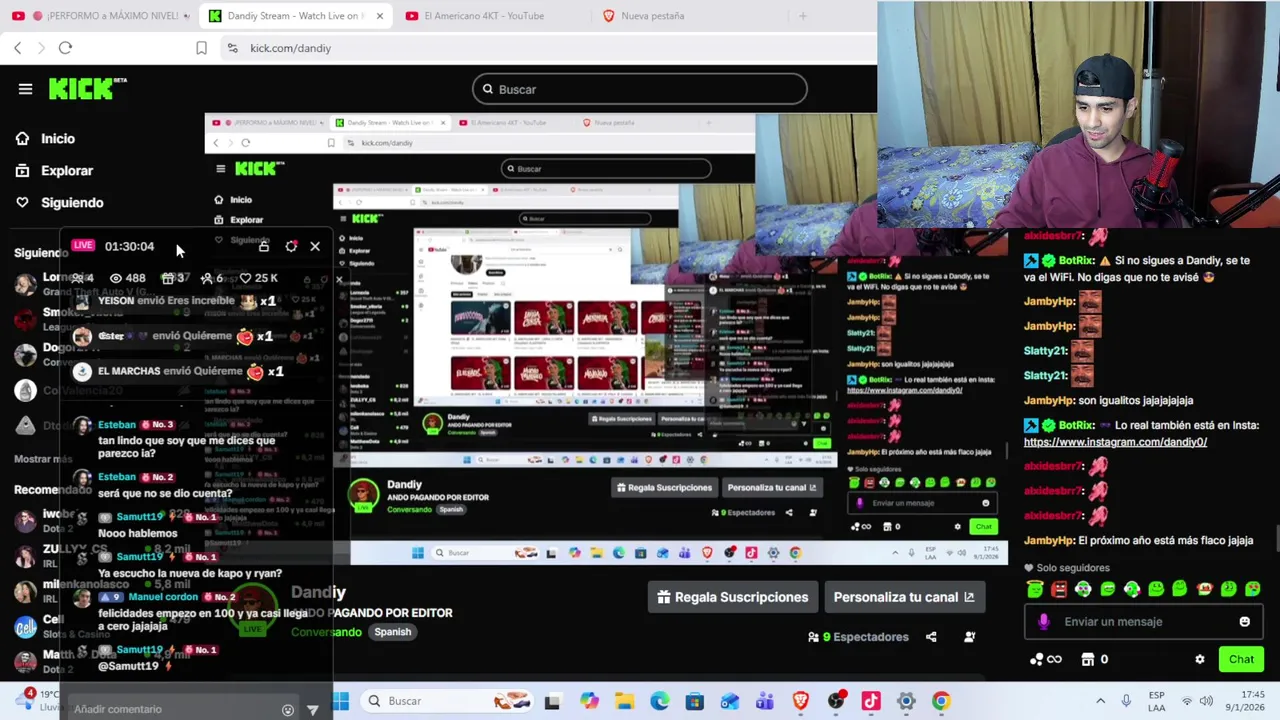Open the instagram.com/dandiy0 link in chat
Screen dimensions: 1280x720
pos(1115,442)
